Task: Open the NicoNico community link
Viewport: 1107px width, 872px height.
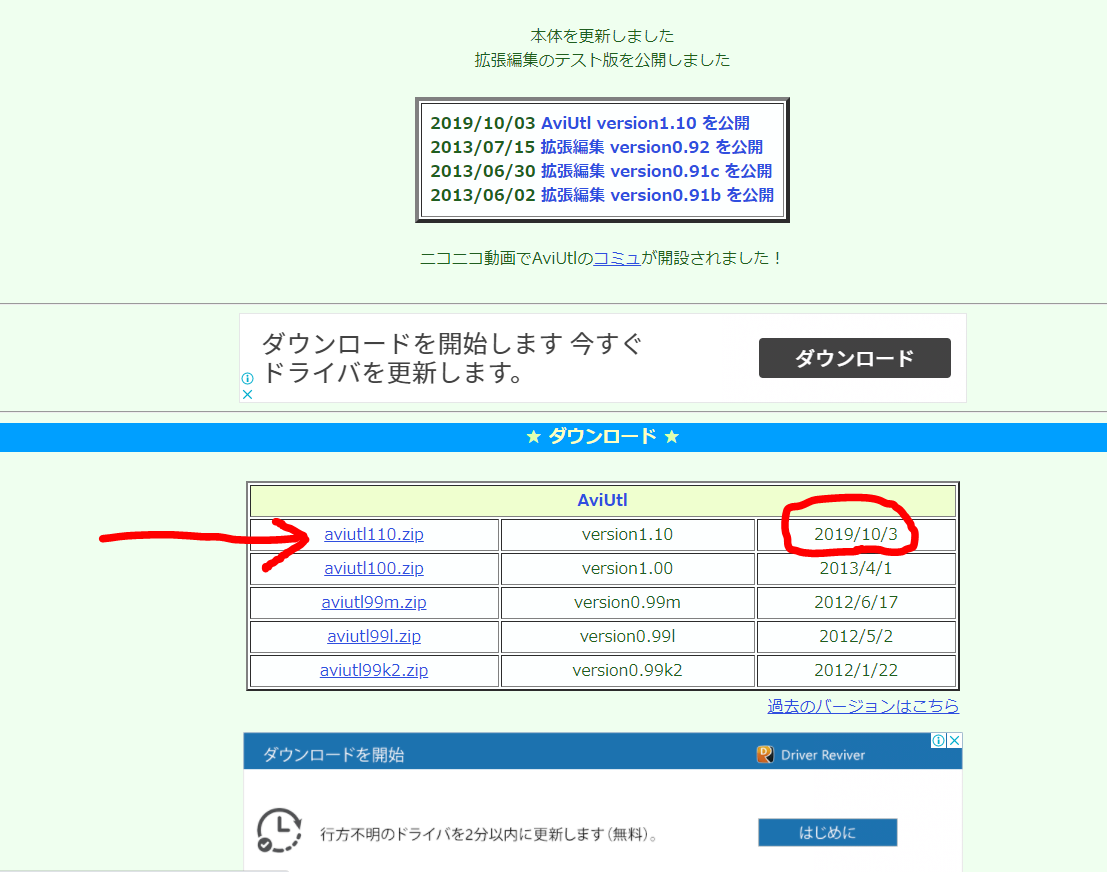Action: pyautogui.click(x=619, y=257)
